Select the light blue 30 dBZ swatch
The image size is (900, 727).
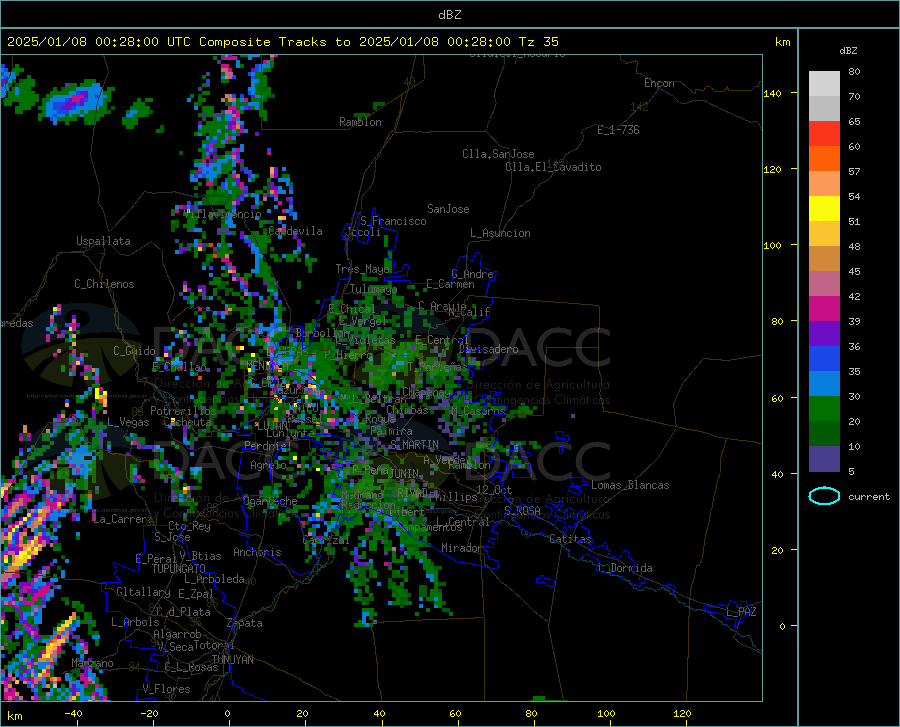tap(824, 383)
